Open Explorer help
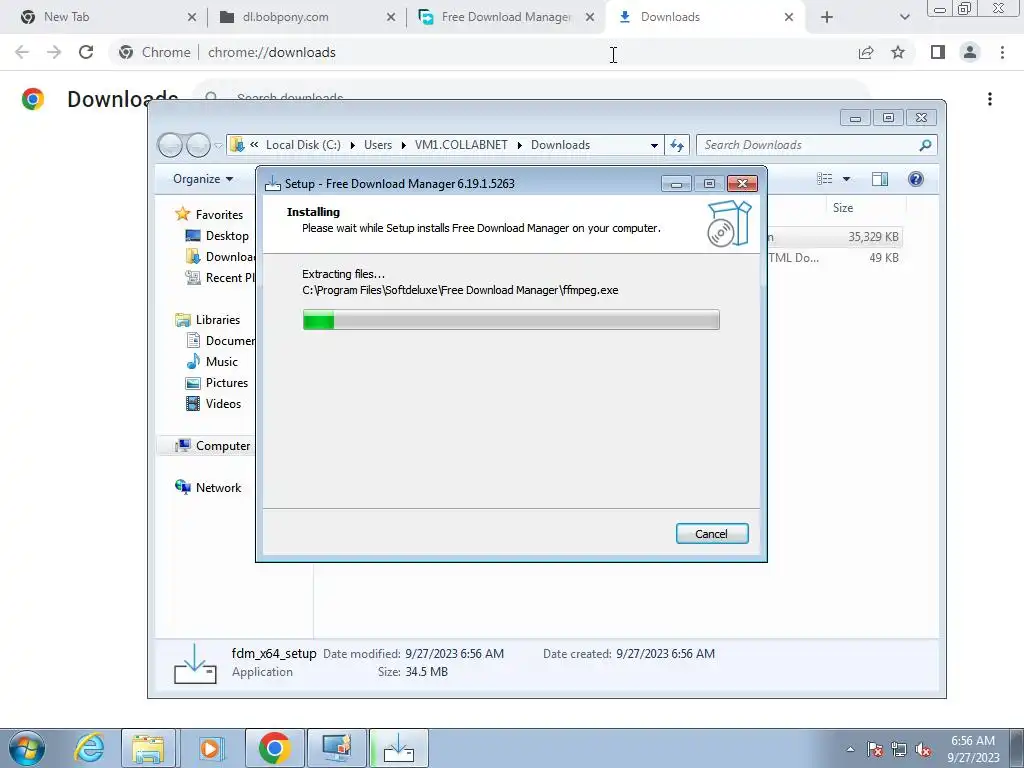Image resolution: width=1024 pixels, height=768 pixels. click(916, 179)
